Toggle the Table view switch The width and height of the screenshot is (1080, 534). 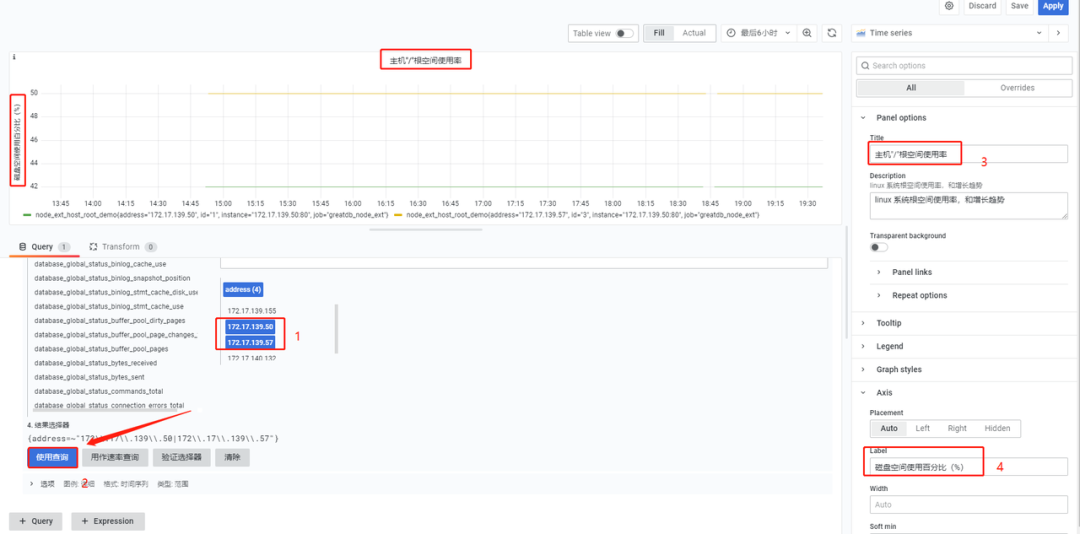(625, 33)
